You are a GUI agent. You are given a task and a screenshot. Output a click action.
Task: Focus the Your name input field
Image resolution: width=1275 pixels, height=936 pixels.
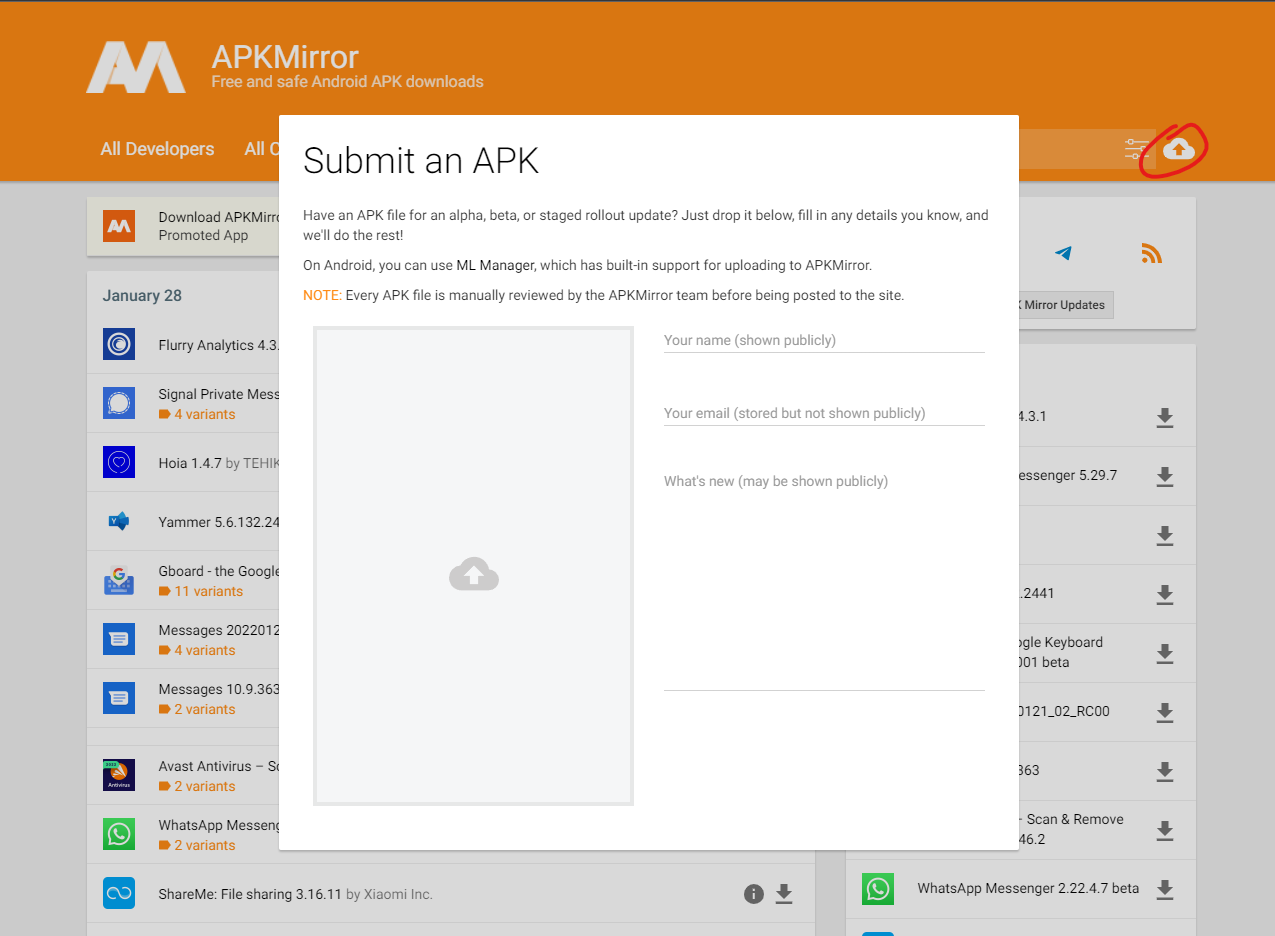click(824, 341)
